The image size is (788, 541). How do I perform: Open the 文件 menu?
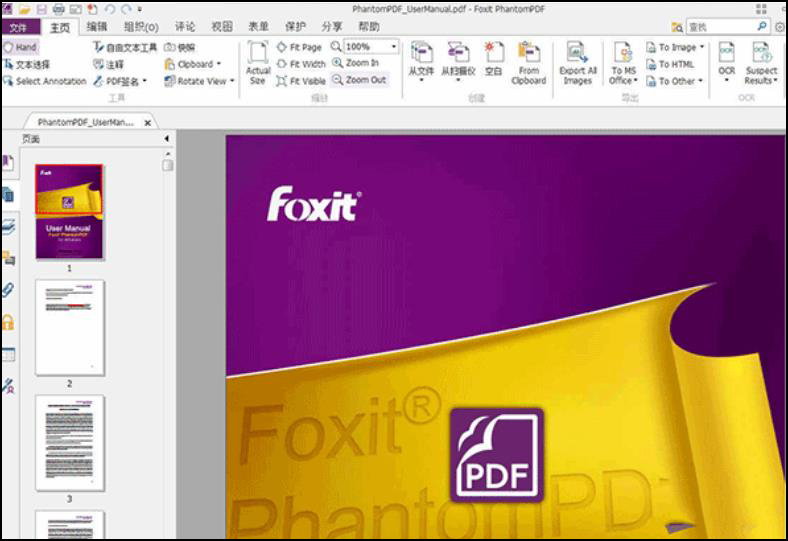(19, 27)
